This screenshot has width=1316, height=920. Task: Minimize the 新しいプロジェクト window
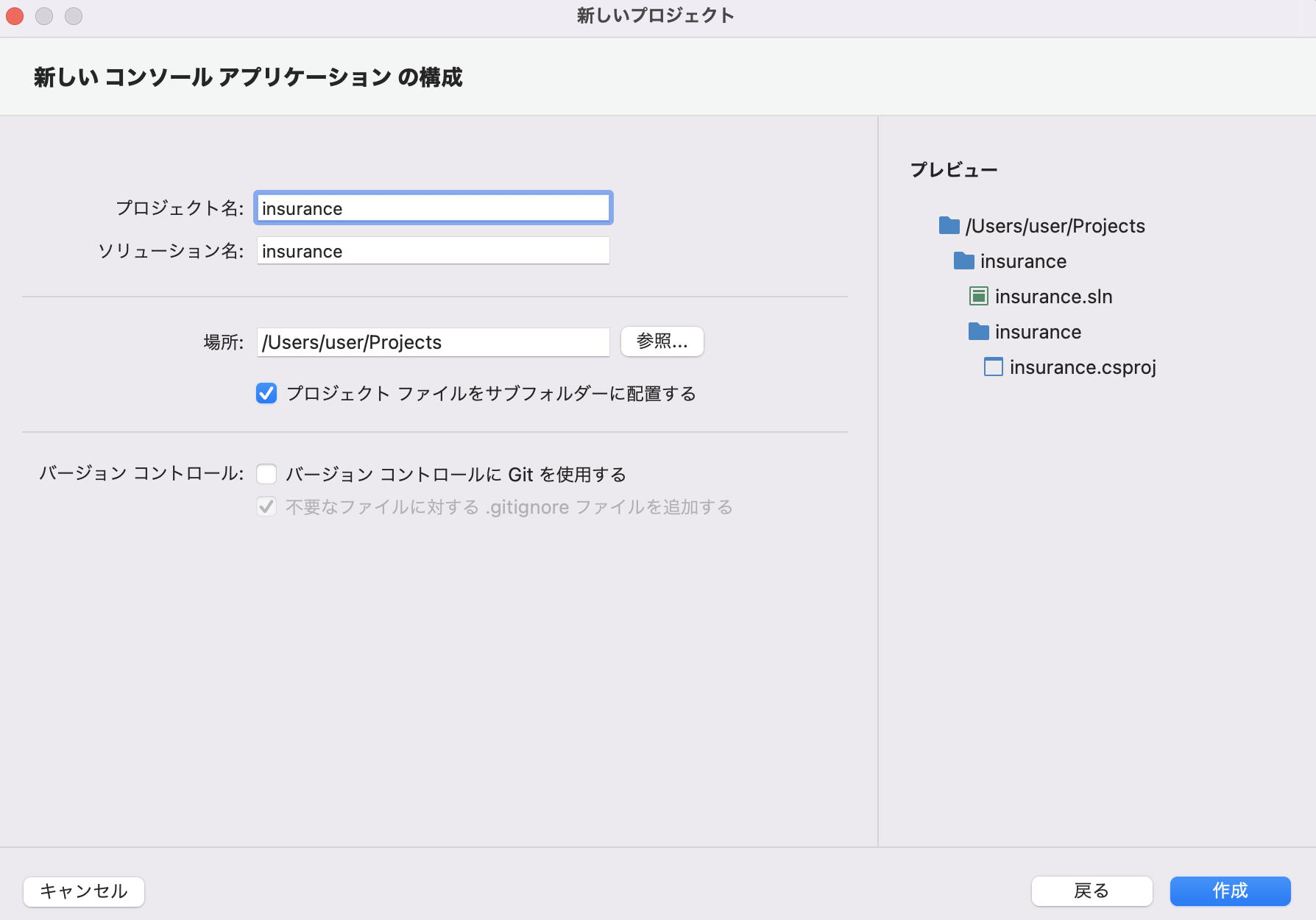coord(44,15)
